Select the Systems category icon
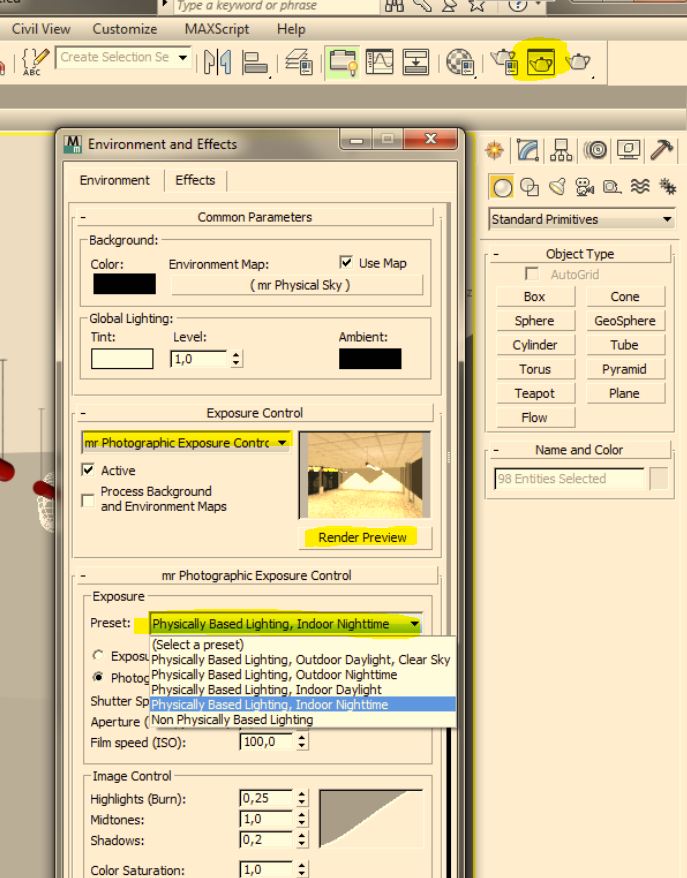Viewport: 687px width, 878px height. 667,187
